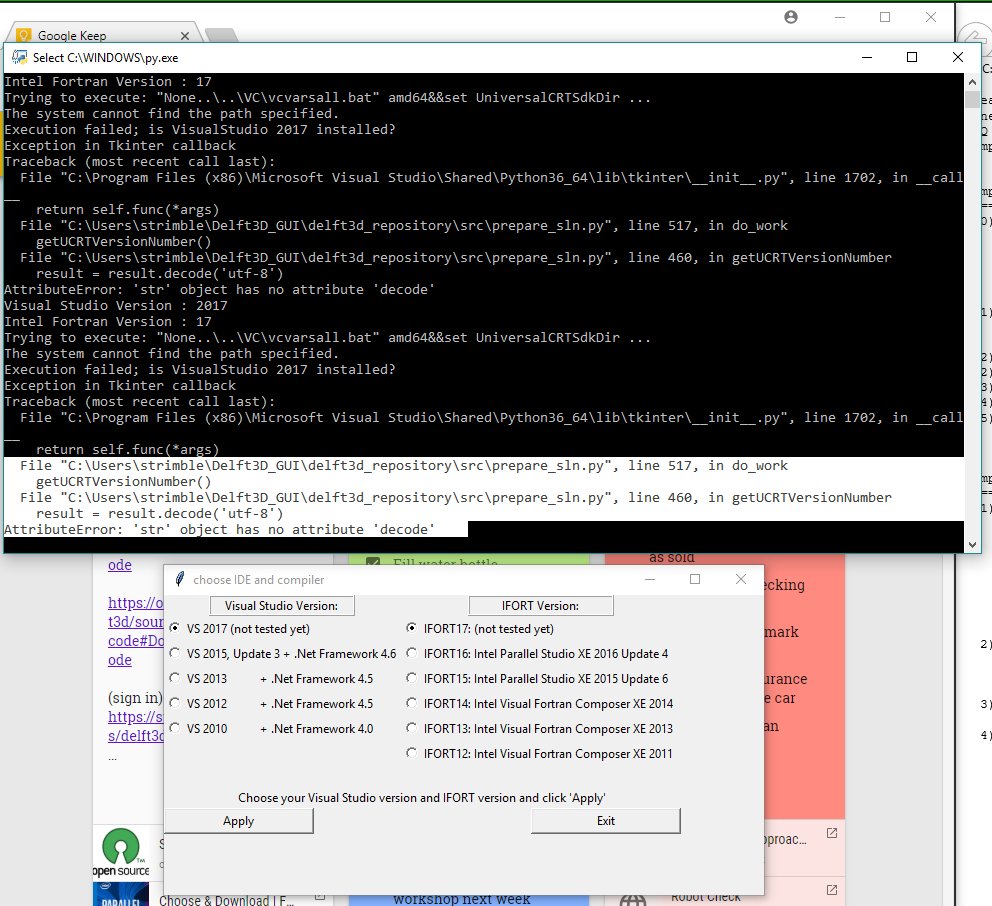The width and height of the screenshot is (992, 906).
Task: Minimize the choose IDE and compiler dialog
Action: pyautogui.click(x=650, y=579)
